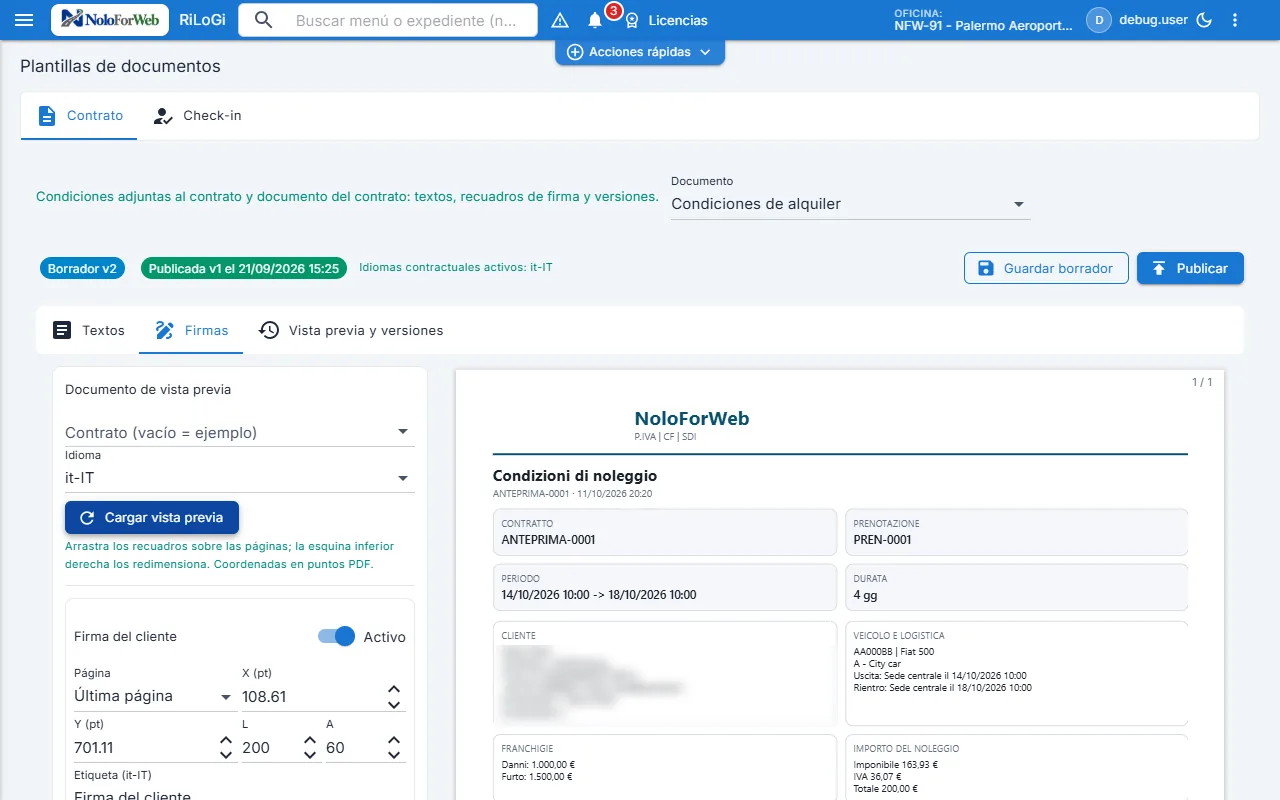The image size is (1280, 800).
Task: Increase the A height value
Action: point(394,741)
